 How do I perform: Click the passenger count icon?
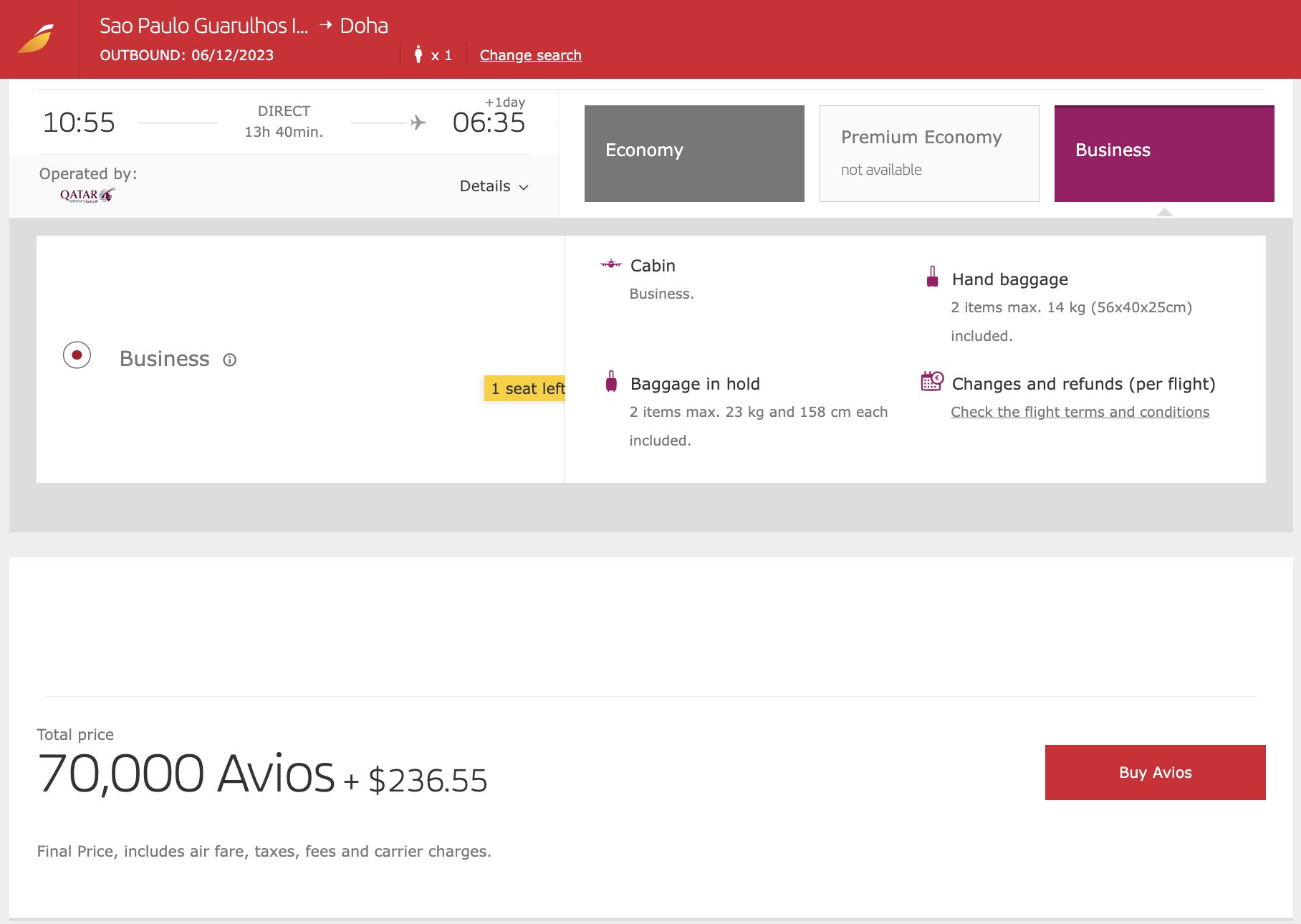click(x=418, y=54)
